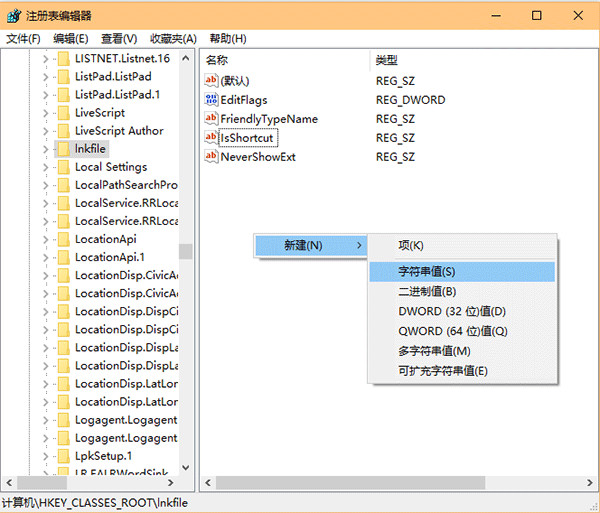Click the 类型 column header
Viewport: 600px width, 513px height.
386,60
